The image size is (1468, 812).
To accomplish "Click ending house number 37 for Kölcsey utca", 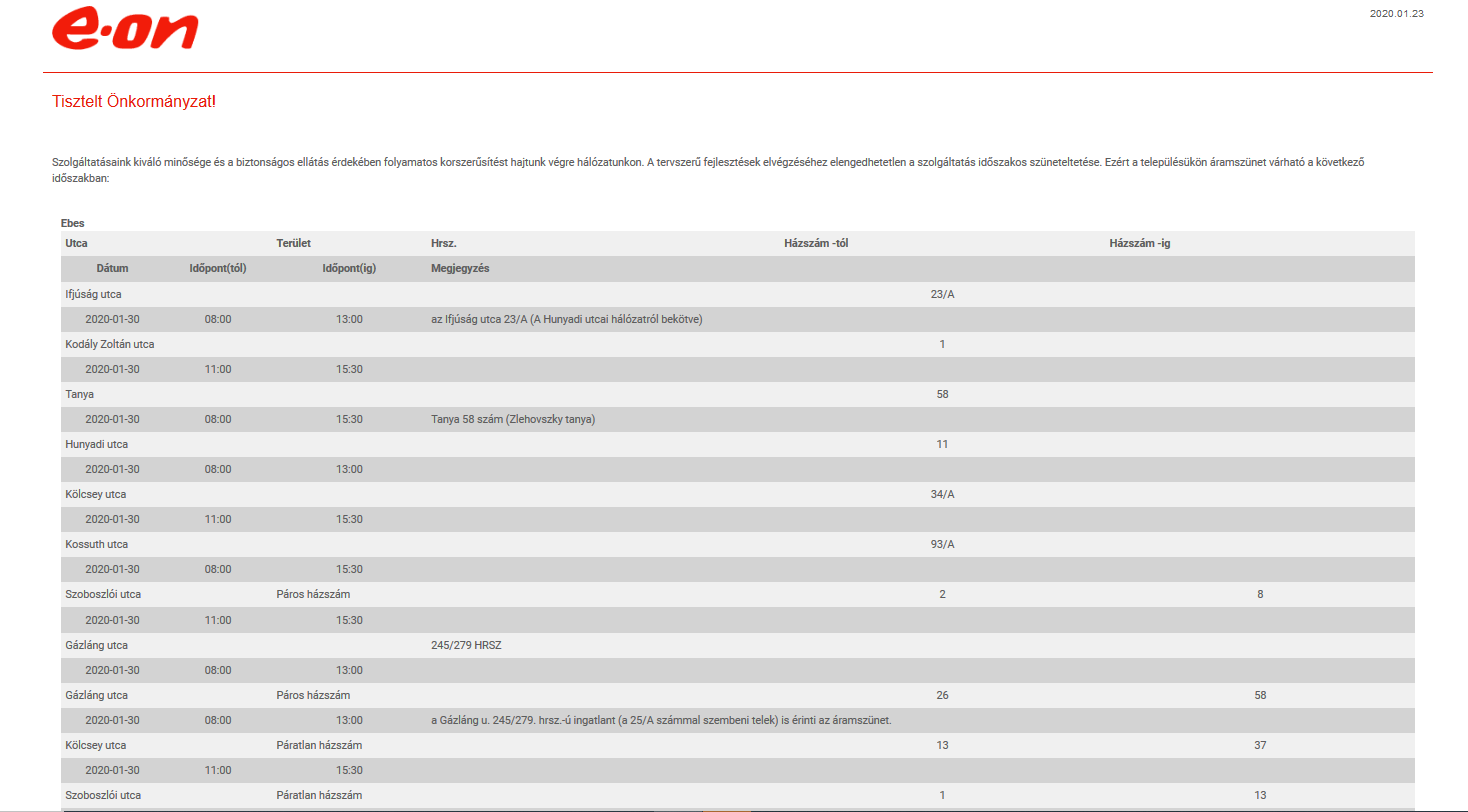I will point(1260,745).
